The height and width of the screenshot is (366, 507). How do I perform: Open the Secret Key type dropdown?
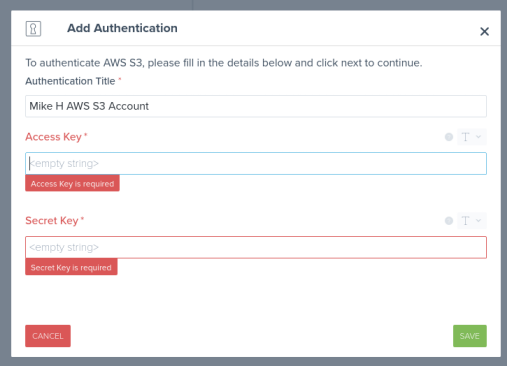pos(471,221)
